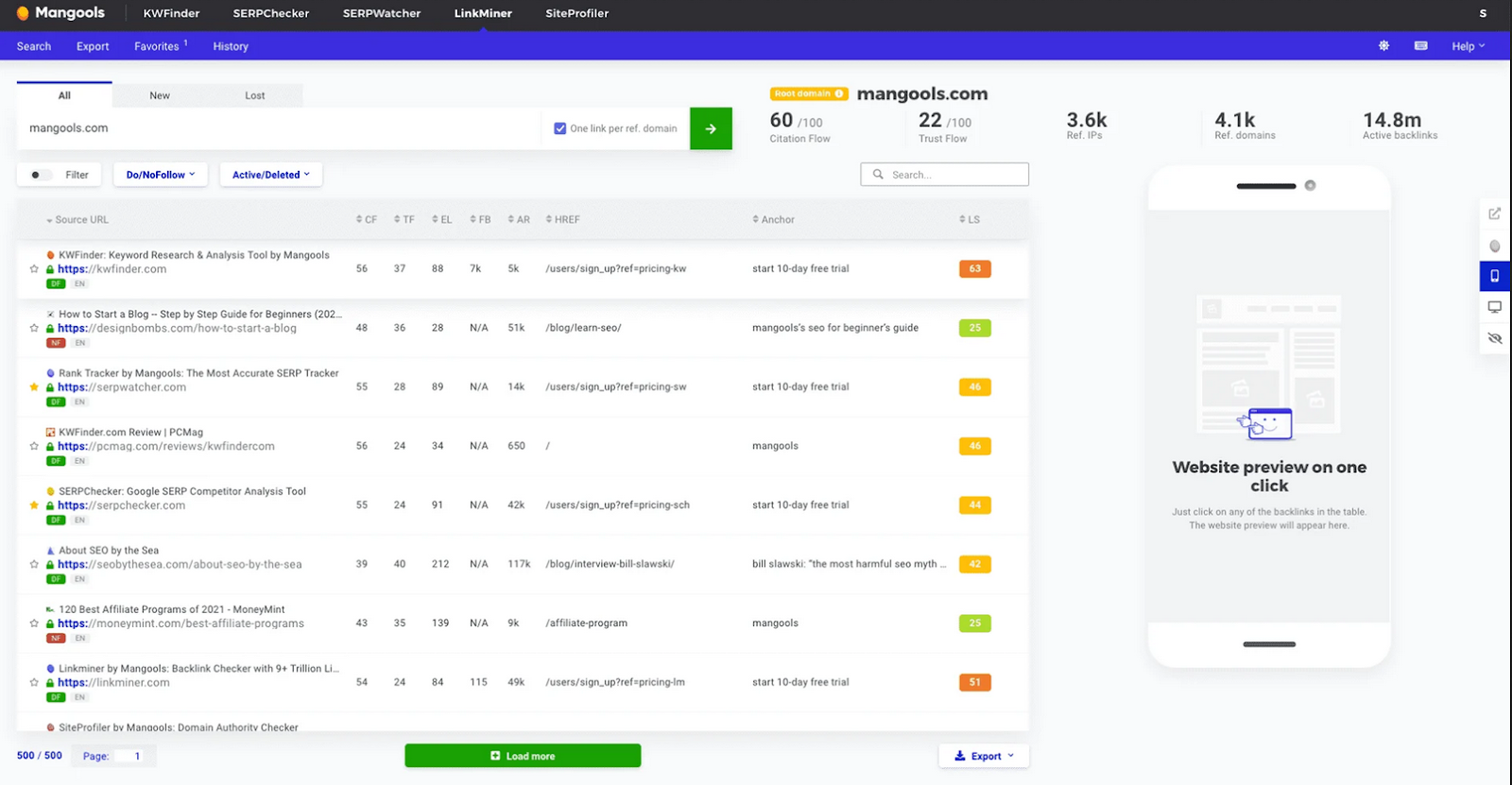Toggle the Filter switch
1512x785 pixels.
[41, 175]
